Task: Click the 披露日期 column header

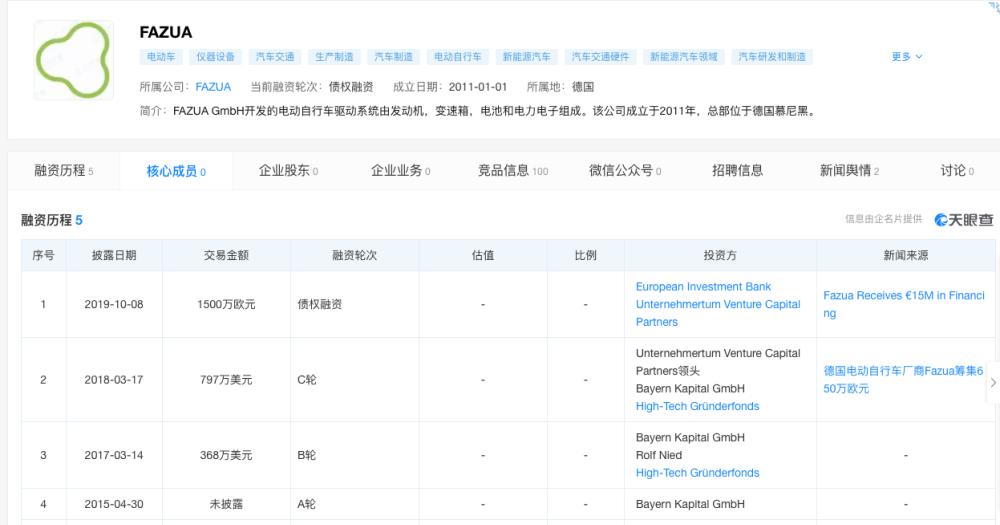Action: coord(114,255)
